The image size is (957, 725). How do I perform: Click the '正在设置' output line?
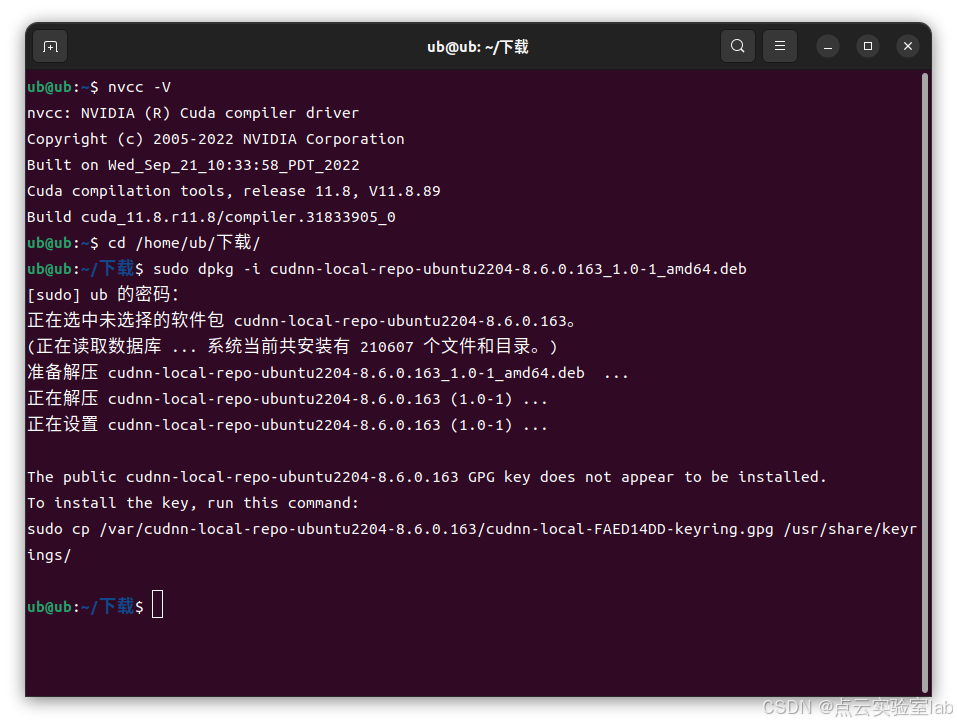click(x=287, y=425)
